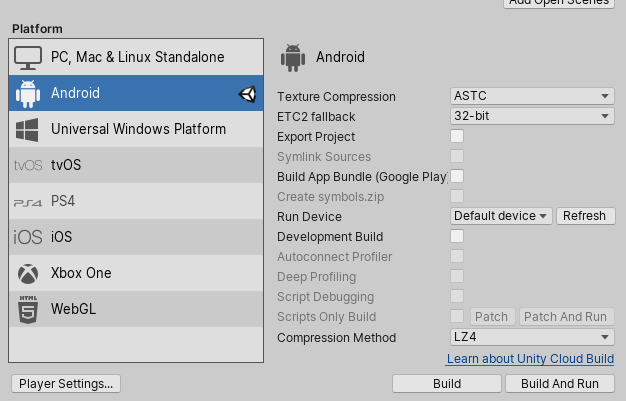Enable the Export Project checkbox
Screen dimensions: 626x401
coord(457,136)
